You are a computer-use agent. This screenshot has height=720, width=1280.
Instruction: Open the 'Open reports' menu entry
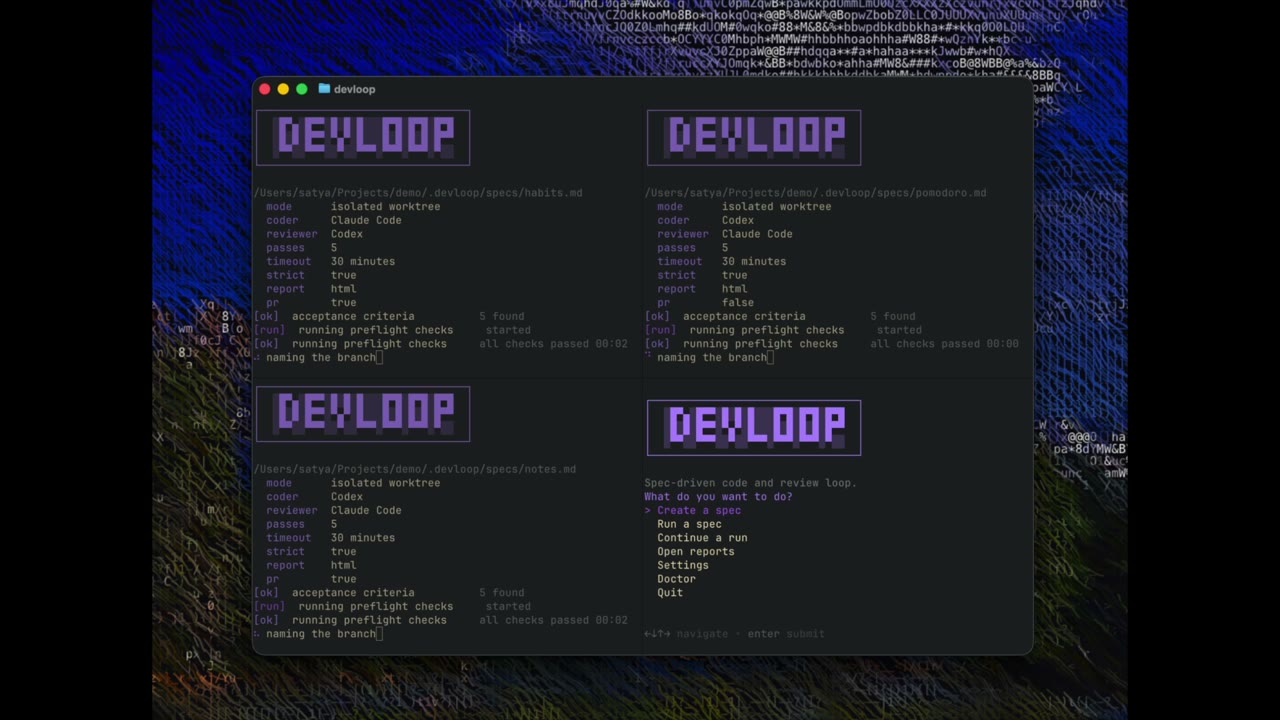tap(696, 552)
